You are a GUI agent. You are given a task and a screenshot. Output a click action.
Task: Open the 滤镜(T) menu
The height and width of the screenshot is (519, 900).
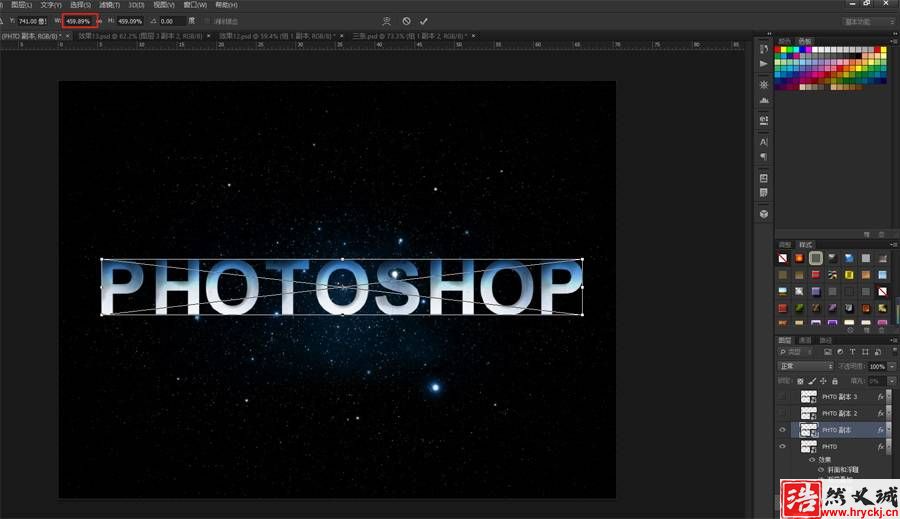click(110, 5)
